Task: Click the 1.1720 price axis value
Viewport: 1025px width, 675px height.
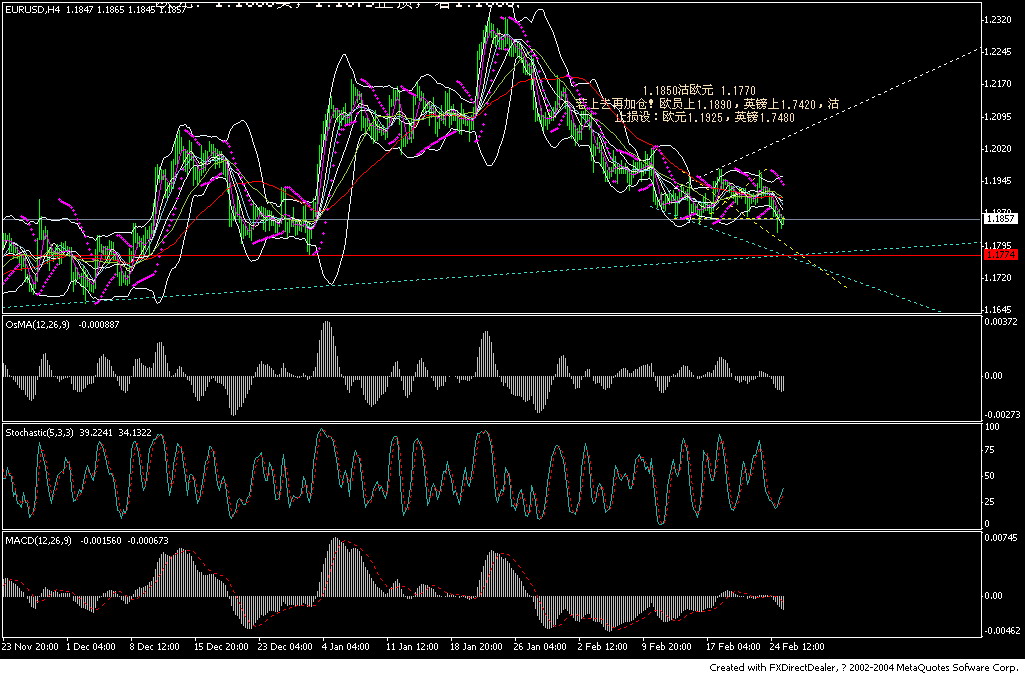Action: (1000, 278)
